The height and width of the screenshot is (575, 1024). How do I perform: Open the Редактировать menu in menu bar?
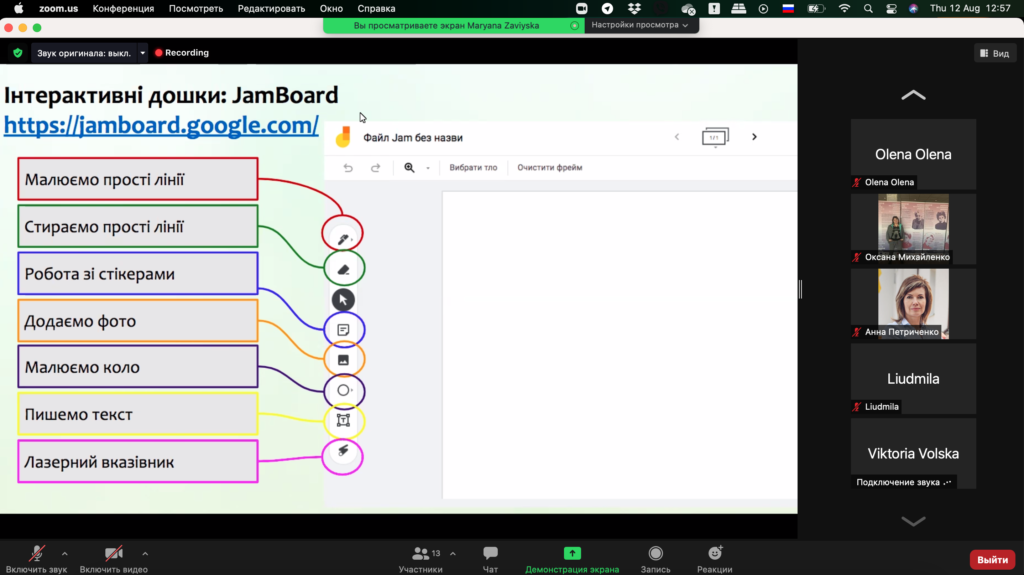pyautogui.click(x=272, y=8)
